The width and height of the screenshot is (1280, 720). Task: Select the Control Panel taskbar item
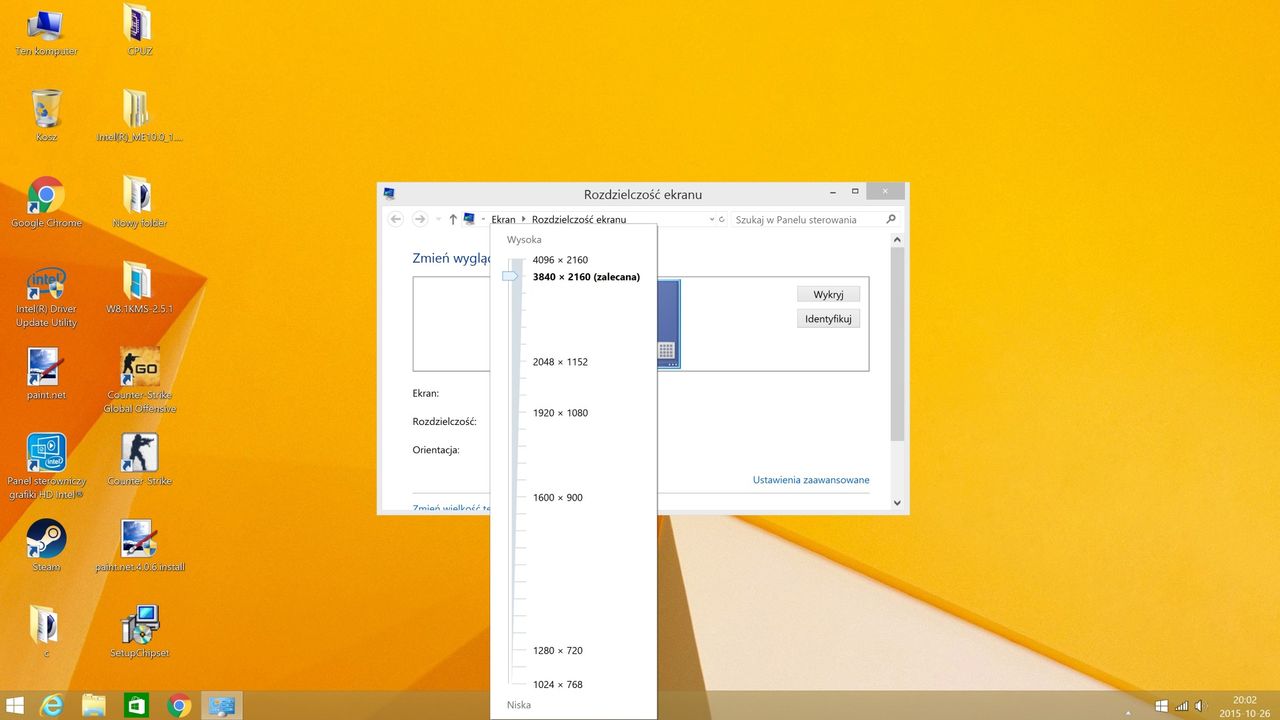click(222, 705)
